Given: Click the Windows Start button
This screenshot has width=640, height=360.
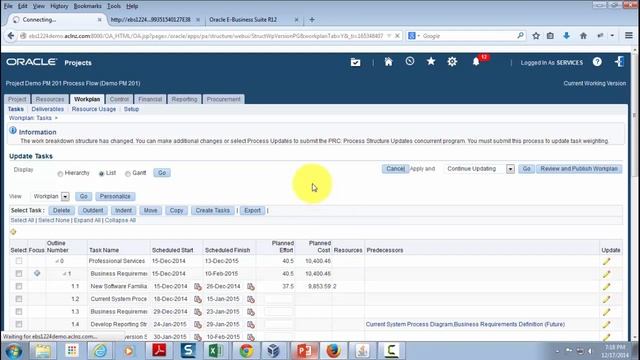Looking at the screenshot, I should tap(13, 351).
